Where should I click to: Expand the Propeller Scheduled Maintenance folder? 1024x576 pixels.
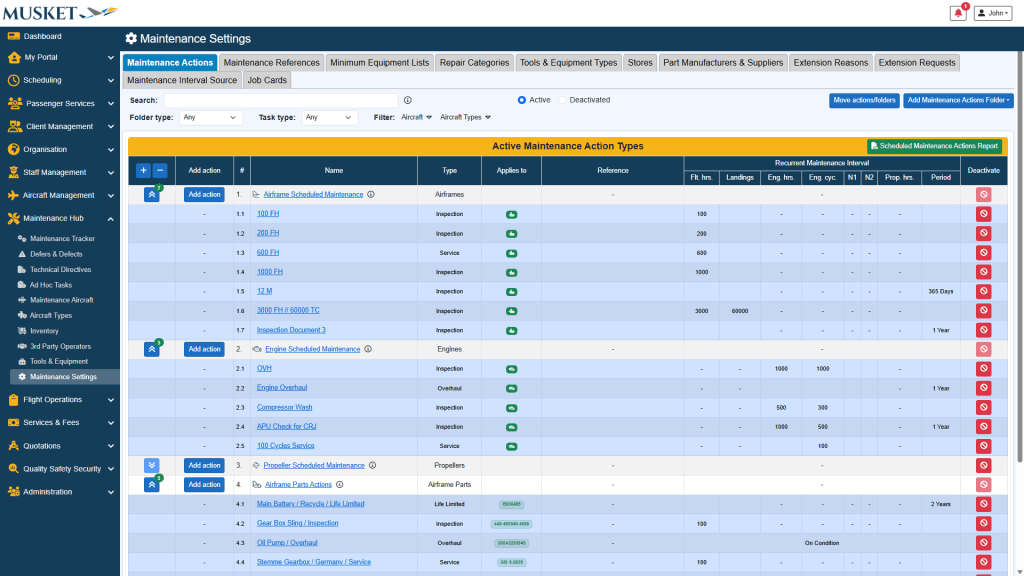coord(151,465)
